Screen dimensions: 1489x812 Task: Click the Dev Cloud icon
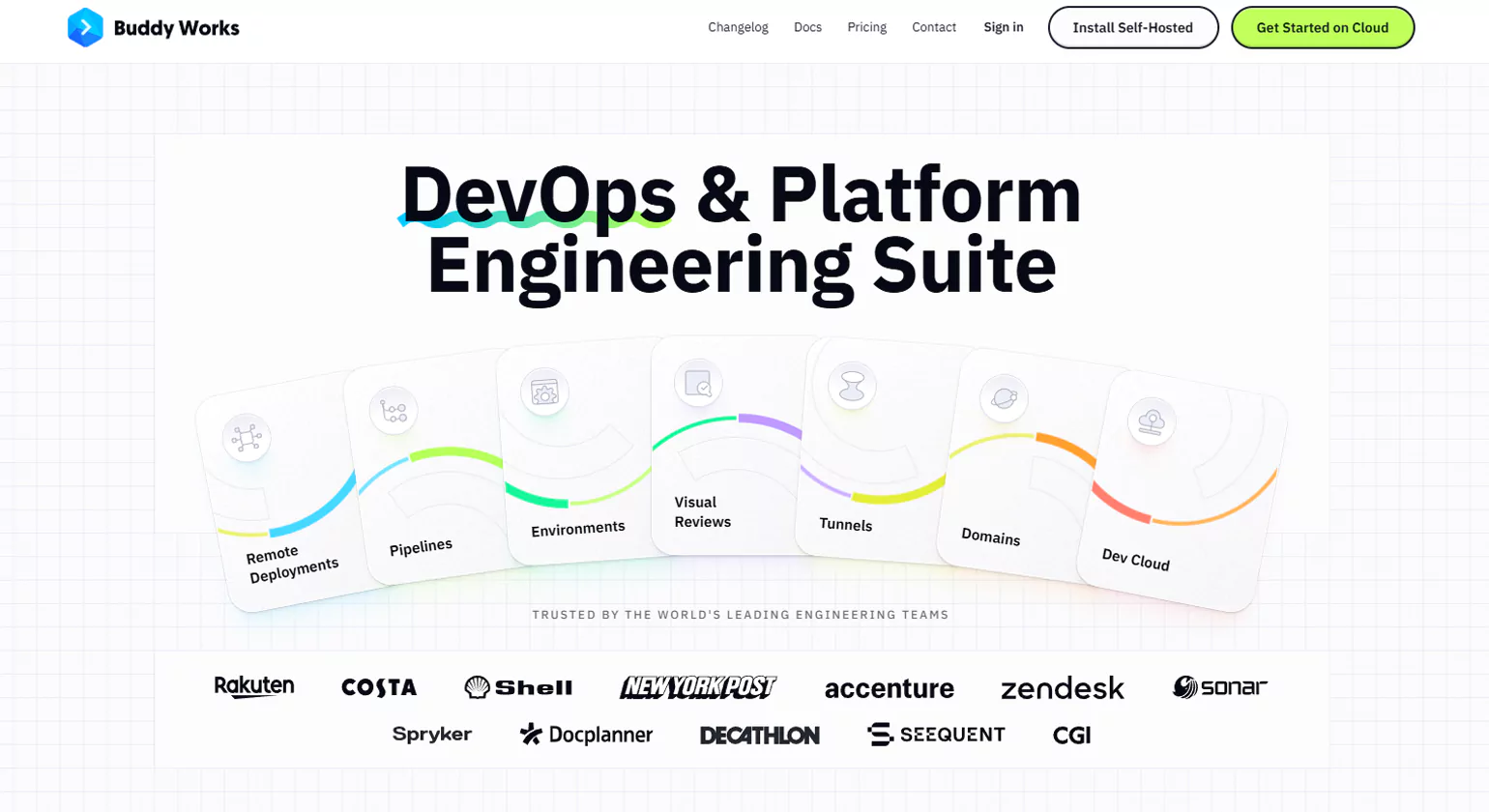pos(1151,421)
